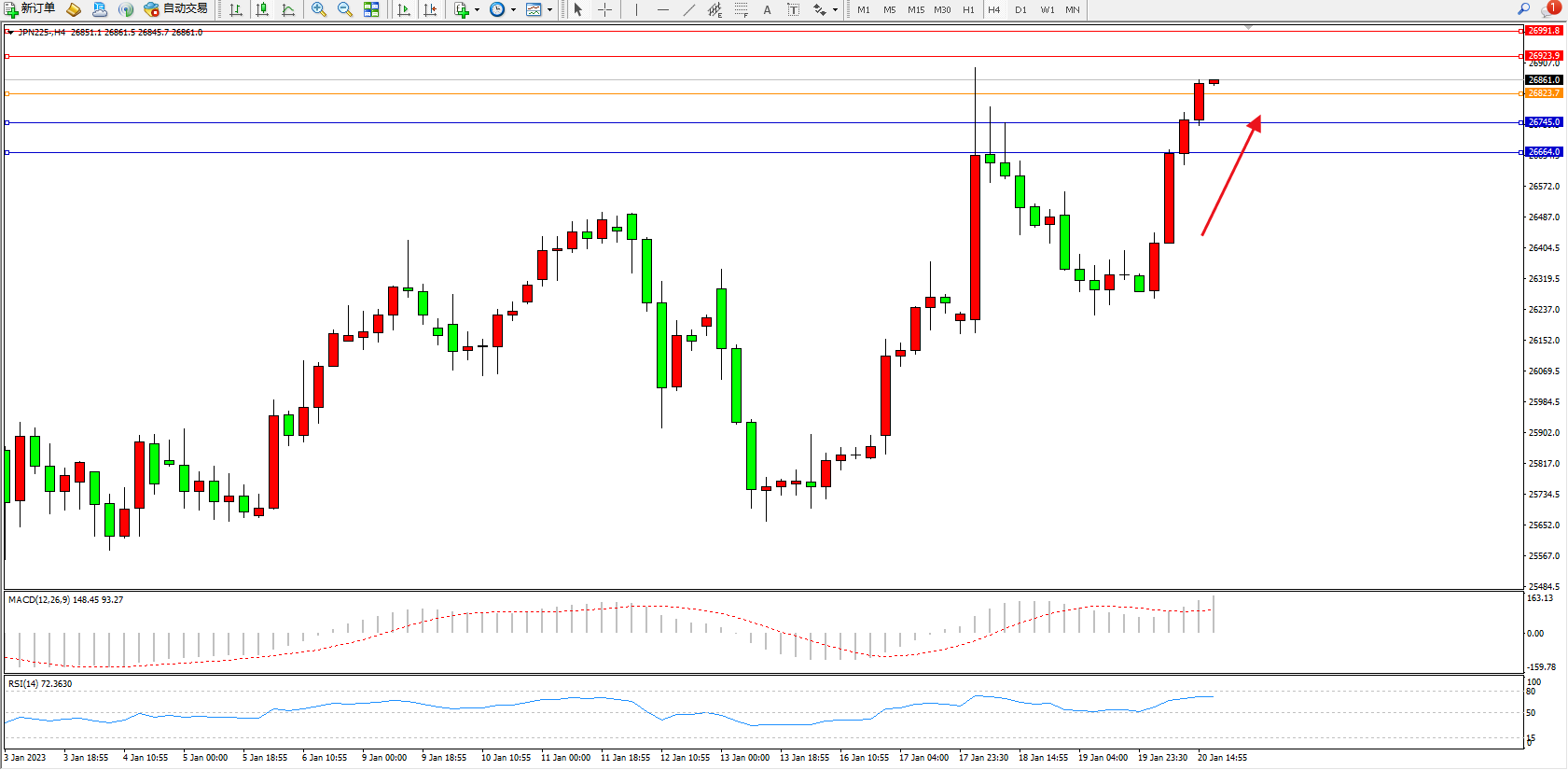Toggle AutoTrading (自动交易) button
Image resolution: width=1568 pixels, height=770 pixels.
coord(176,9)
